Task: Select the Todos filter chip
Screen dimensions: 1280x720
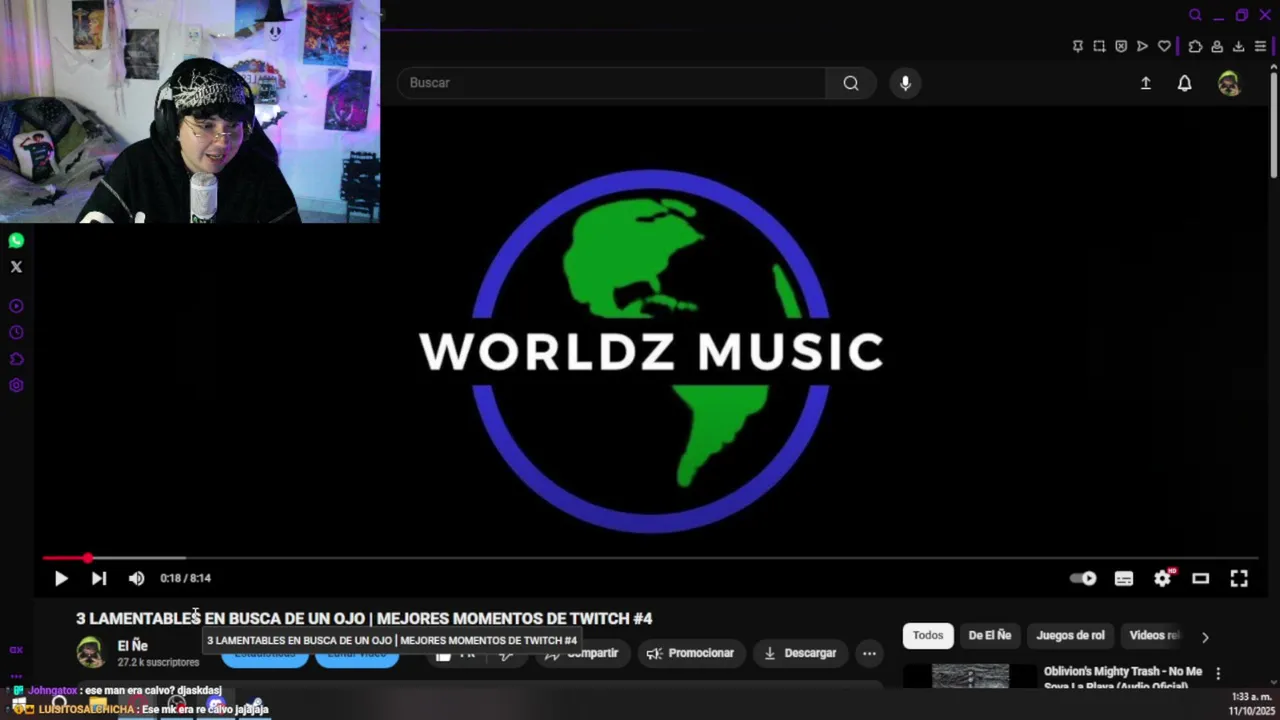Action: [928, 636]
